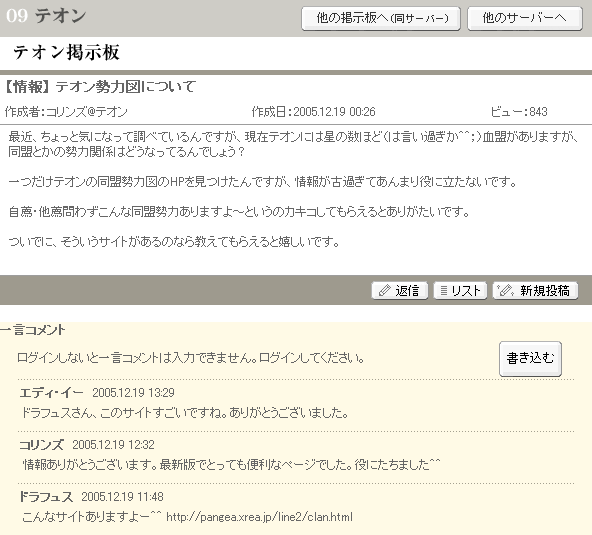This screenshot has height=535, width=592.
Task: Click テオン掲示板 board heading
Action: [x=66, y=52]
